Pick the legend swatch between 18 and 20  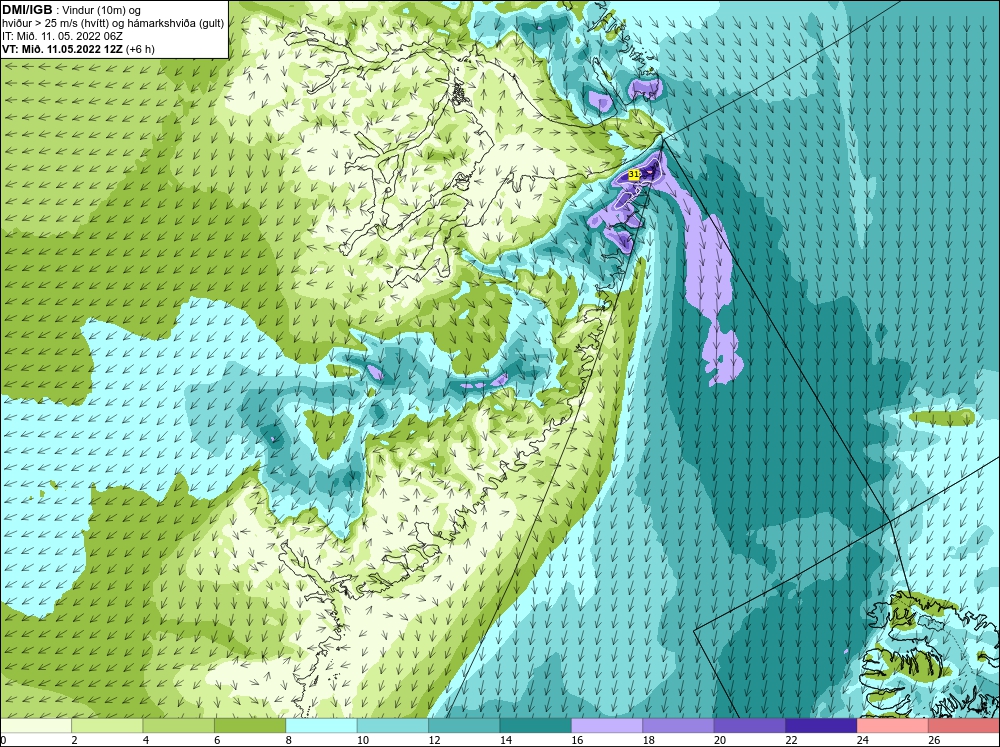pyautogui.click(x=679, y=726)
